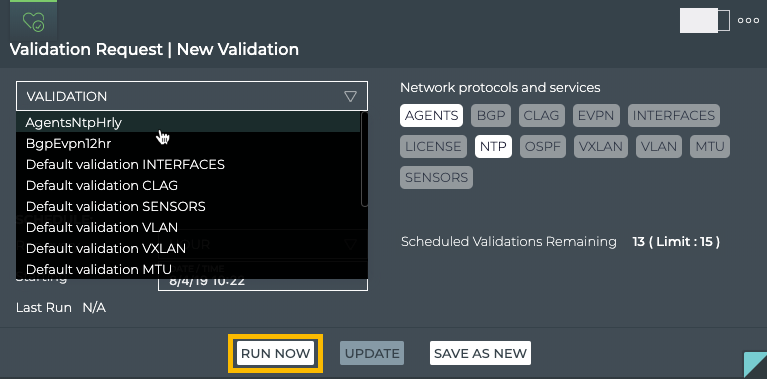The width and height of the screenshot is (767, 379).
Task: Click the card size picker slider
Action: point(704,21)
